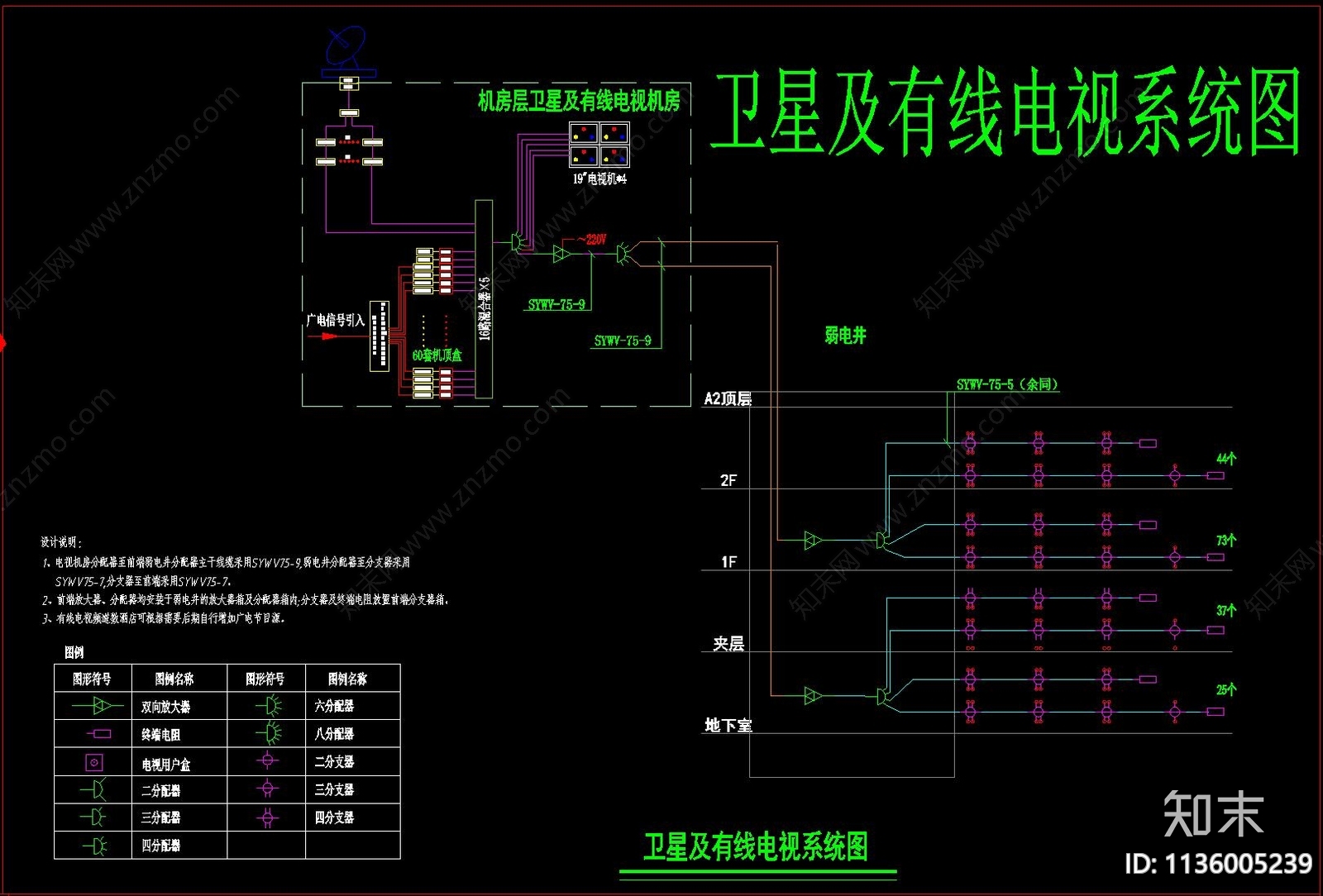The width and height of the screenshot is (1323, 896).
Task: Select the 设计说明 heading
Action: [61, 542]
